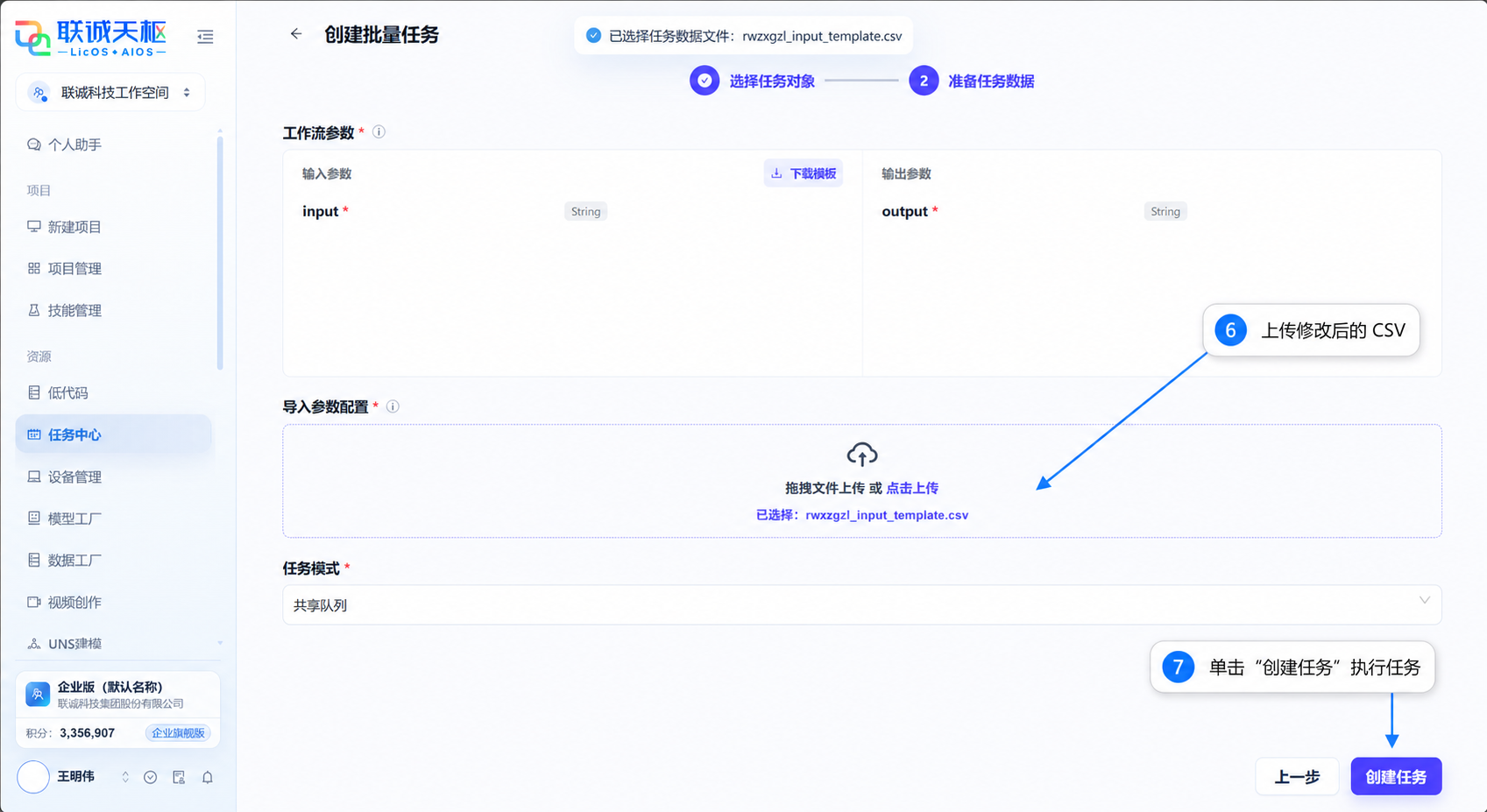
Task: Open 新建项目 in the sidebar
Action: [x=114, y=227]
